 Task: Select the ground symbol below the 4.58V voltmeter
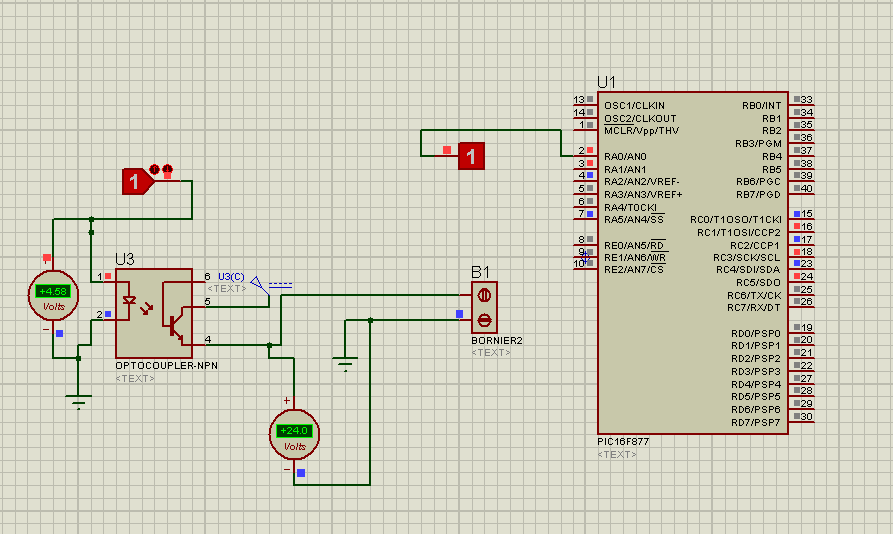point(79,402)
